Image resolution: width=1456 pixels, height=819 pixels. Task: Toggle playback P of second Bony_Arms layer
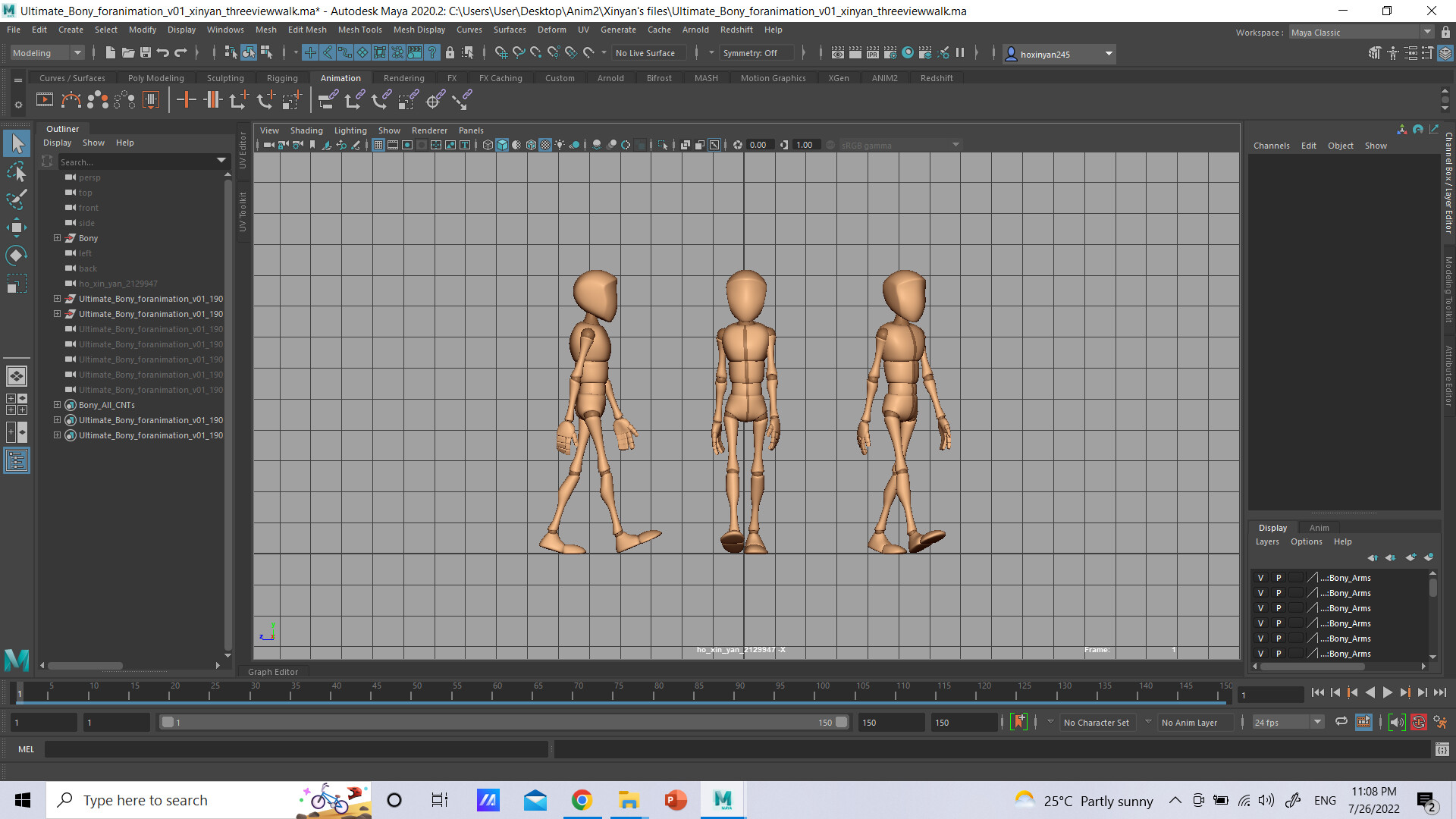(x=1278, y=593)
